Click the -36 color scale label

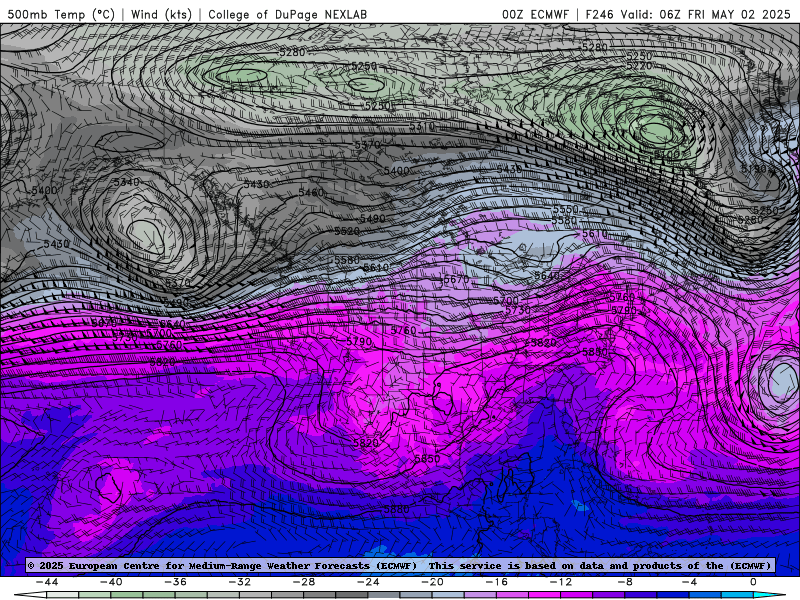click(x=175, y=582)
